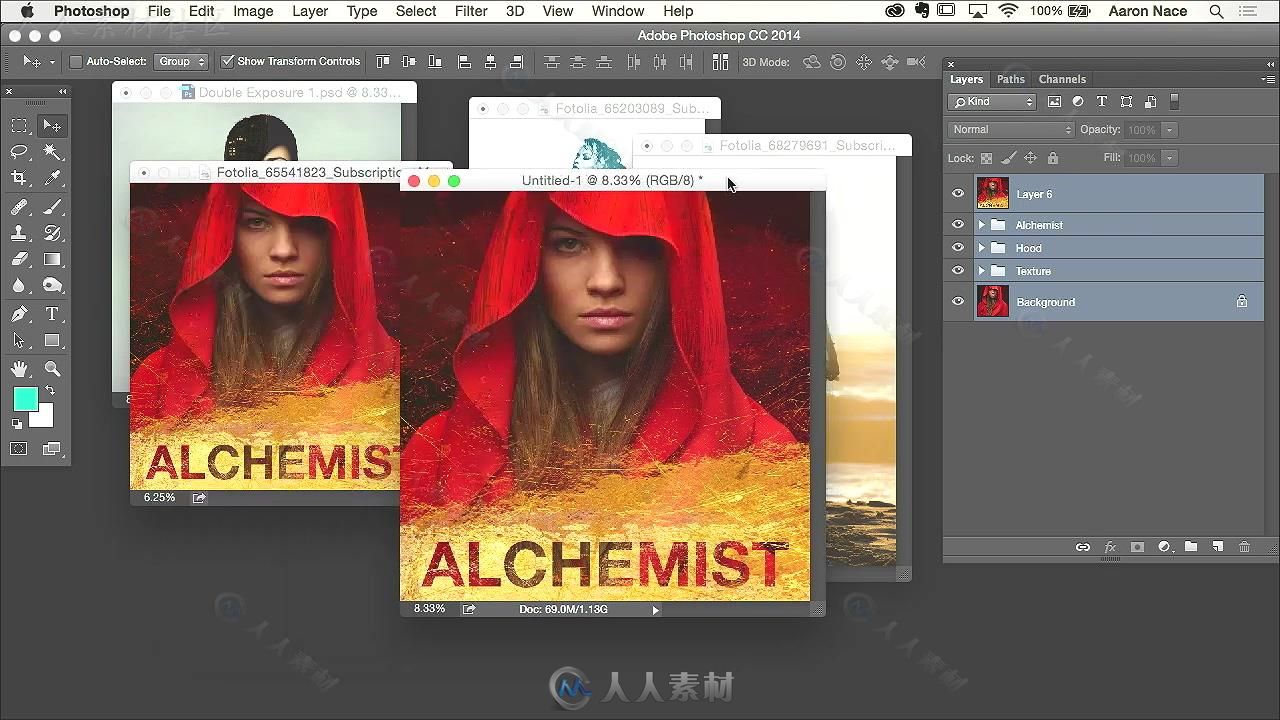Expand the Hood layer group
Screen dimensions: 1280x720
982,248
